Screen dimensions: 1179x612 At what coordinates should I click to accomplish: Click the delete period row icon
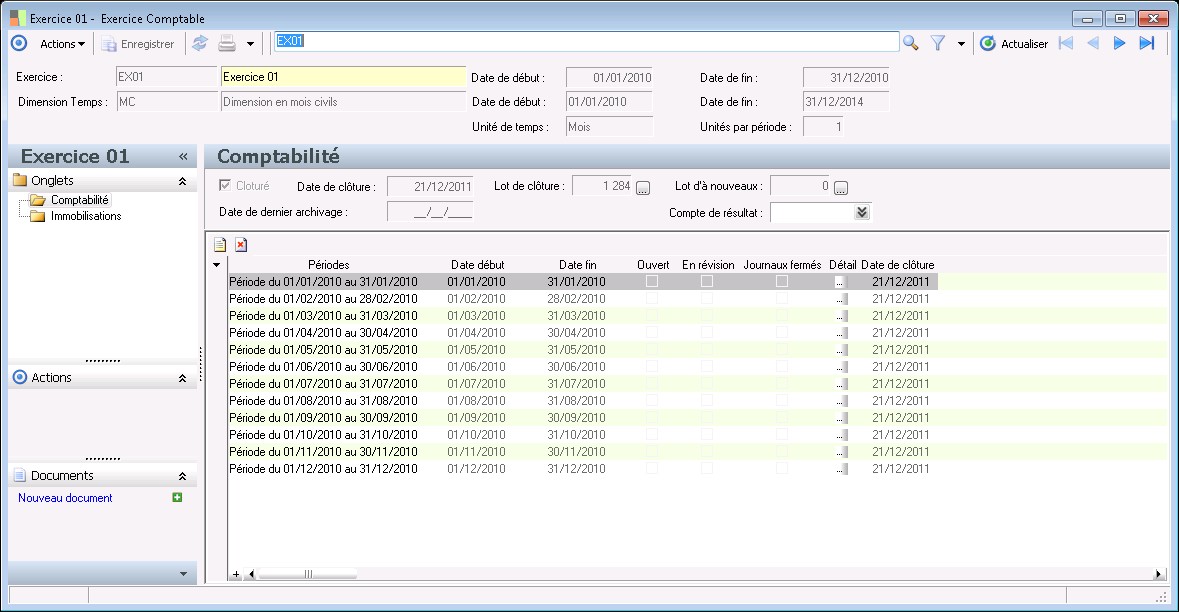(241, 244)
